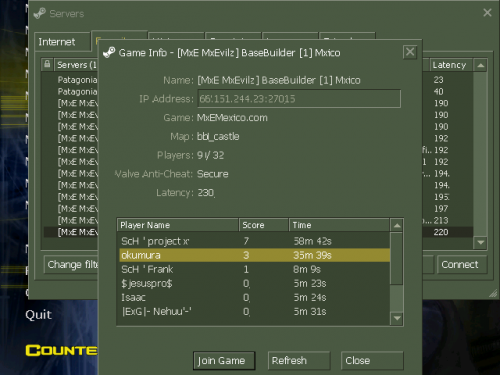Click the player list scrollbar thumb
Image resolution: width=500 pixels, height=375 pixels.
click(396, 259)
